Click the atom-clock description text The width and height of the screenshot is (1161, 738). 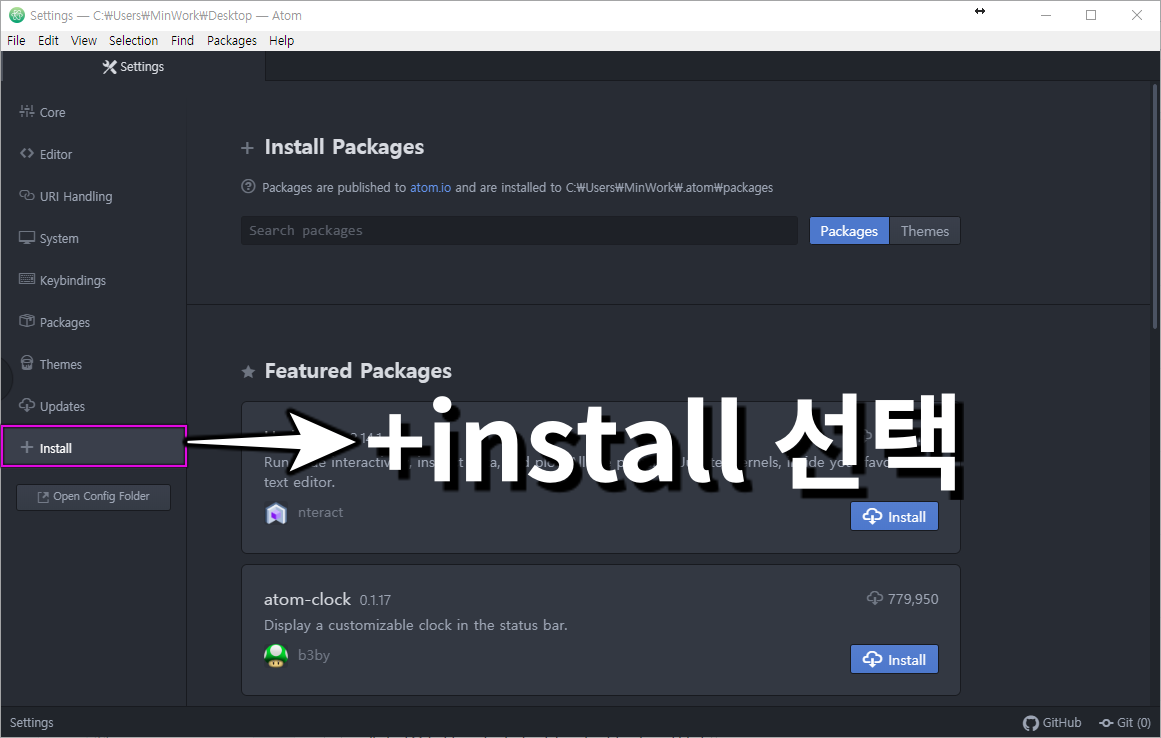[415, 625]
